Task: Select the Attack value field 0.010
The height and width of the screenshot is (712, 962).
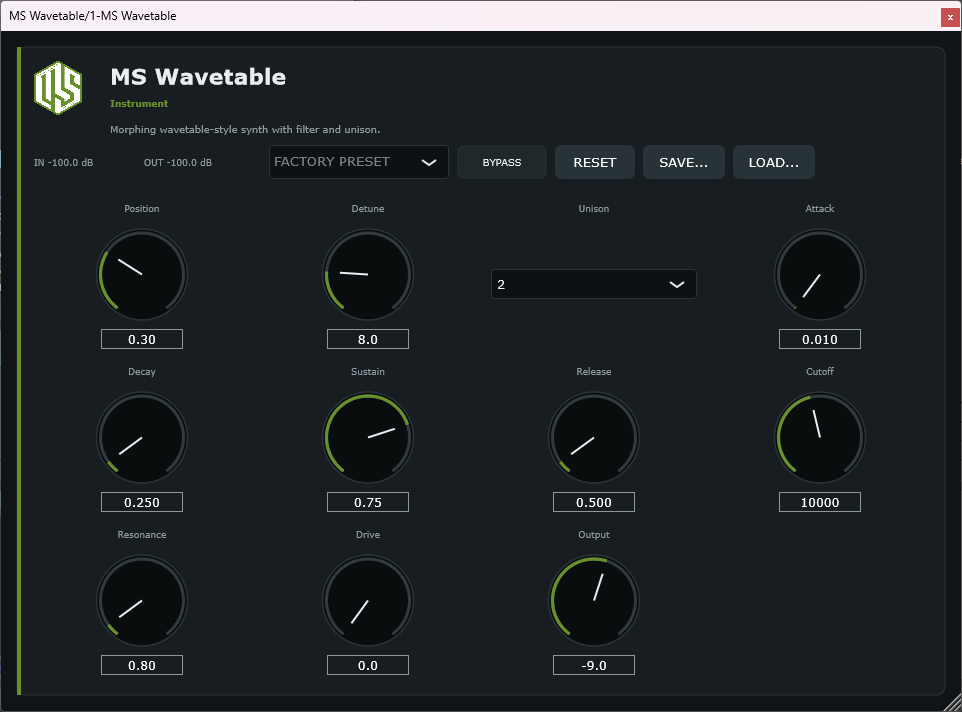Action: 820,339
